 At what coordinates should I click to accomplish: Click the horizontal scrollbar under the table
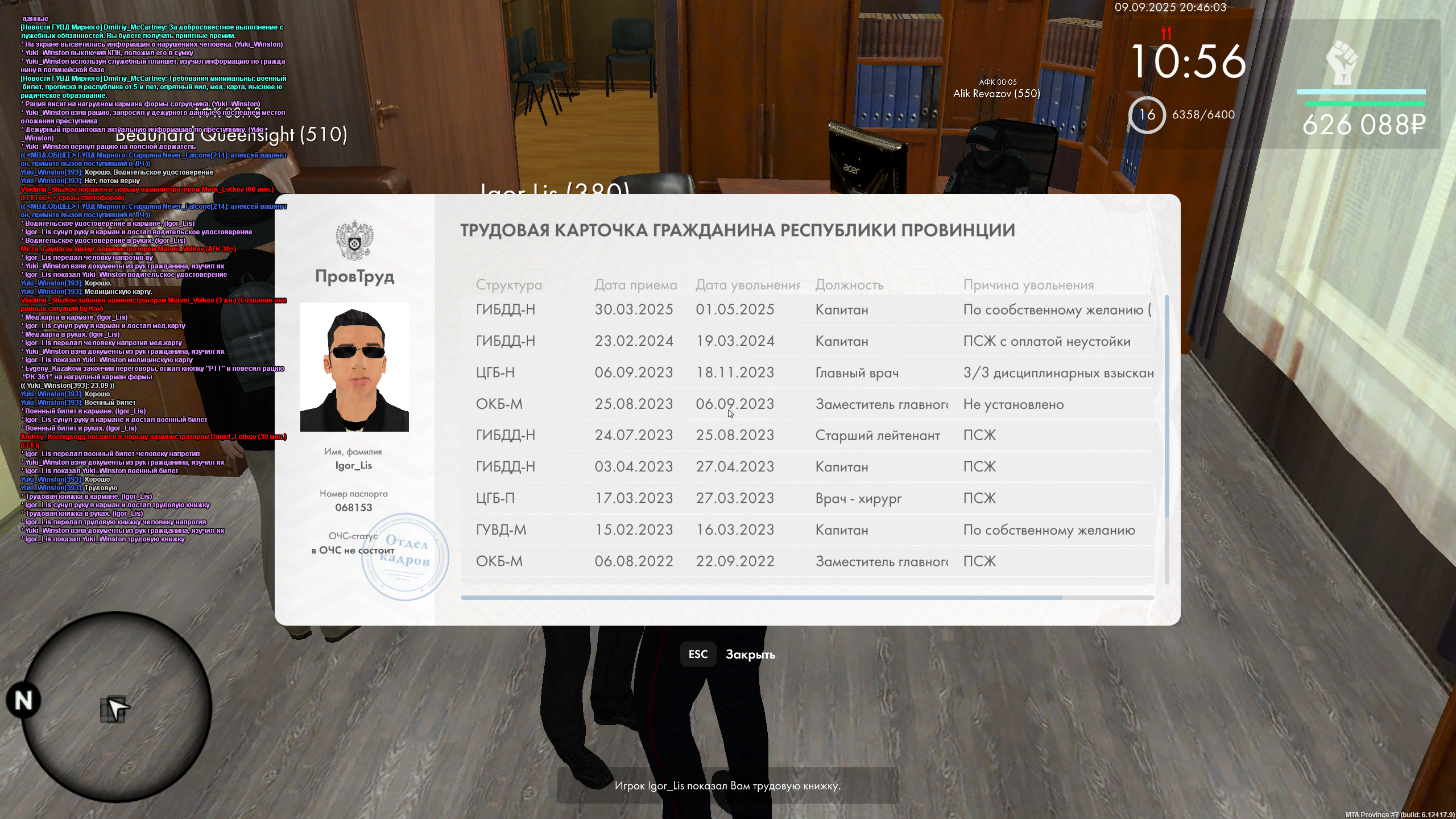[761, 598]
